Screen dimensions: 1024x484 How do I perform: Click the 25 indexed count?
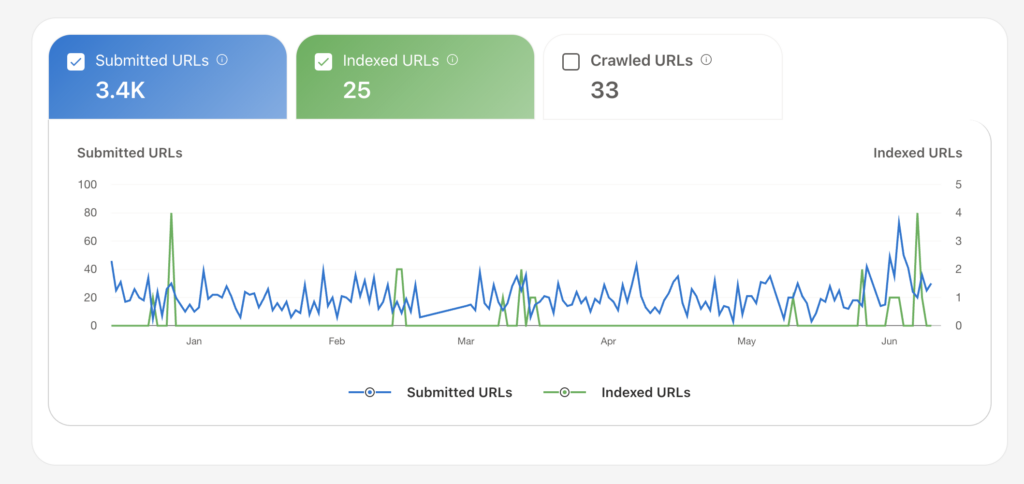click(x=357, y=91)
